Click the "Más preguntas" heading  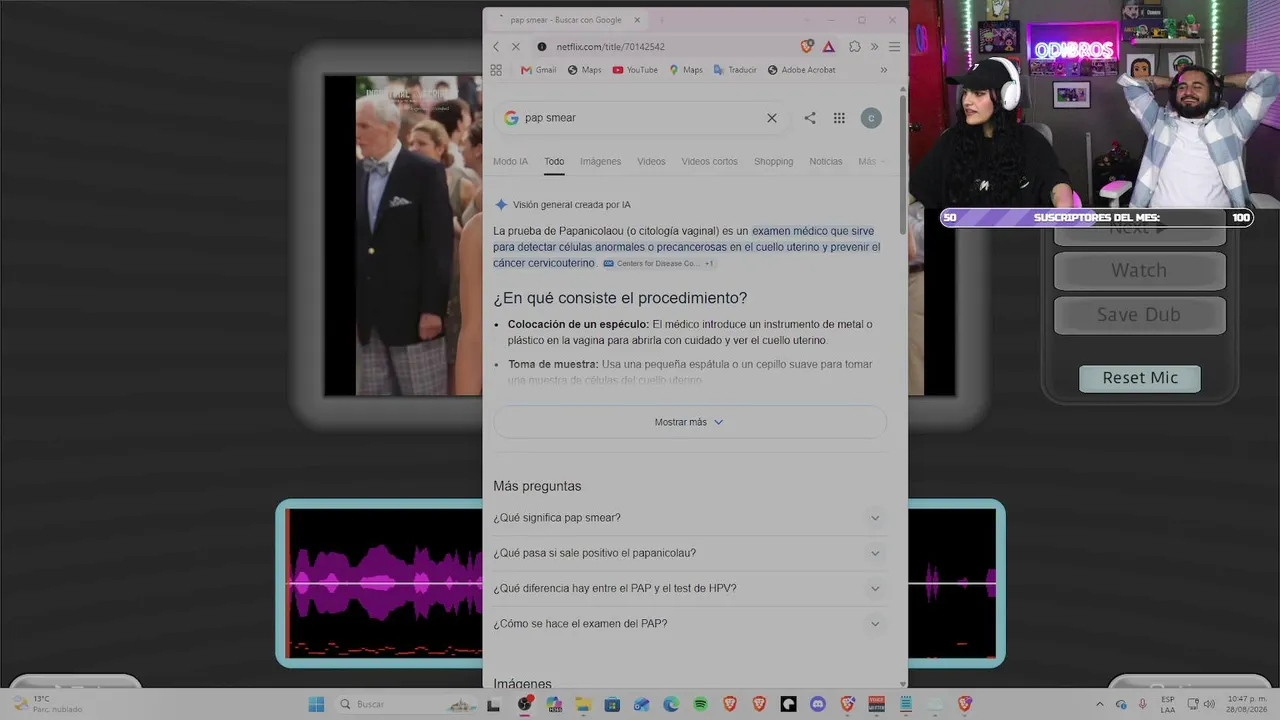537,486
